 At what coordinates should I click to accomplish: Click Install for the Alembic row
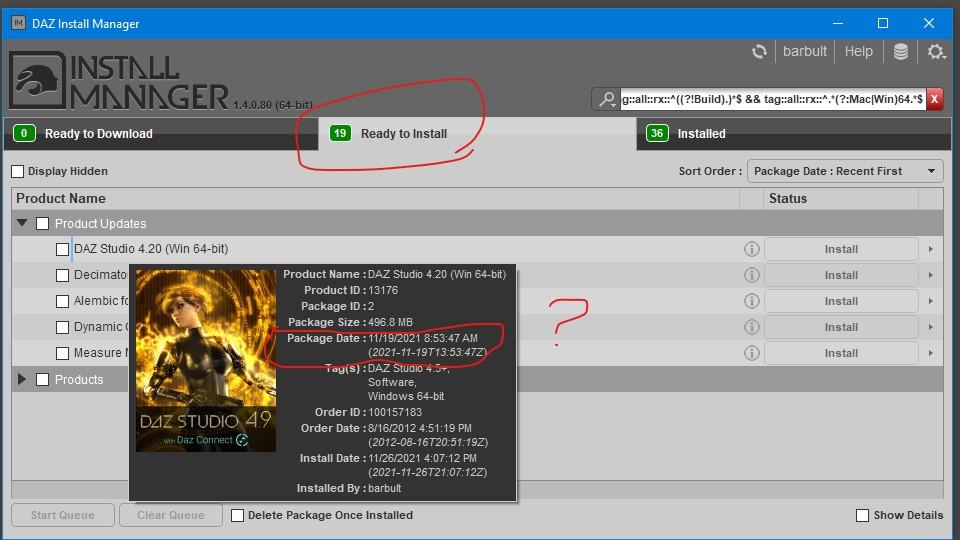(841, 301)
